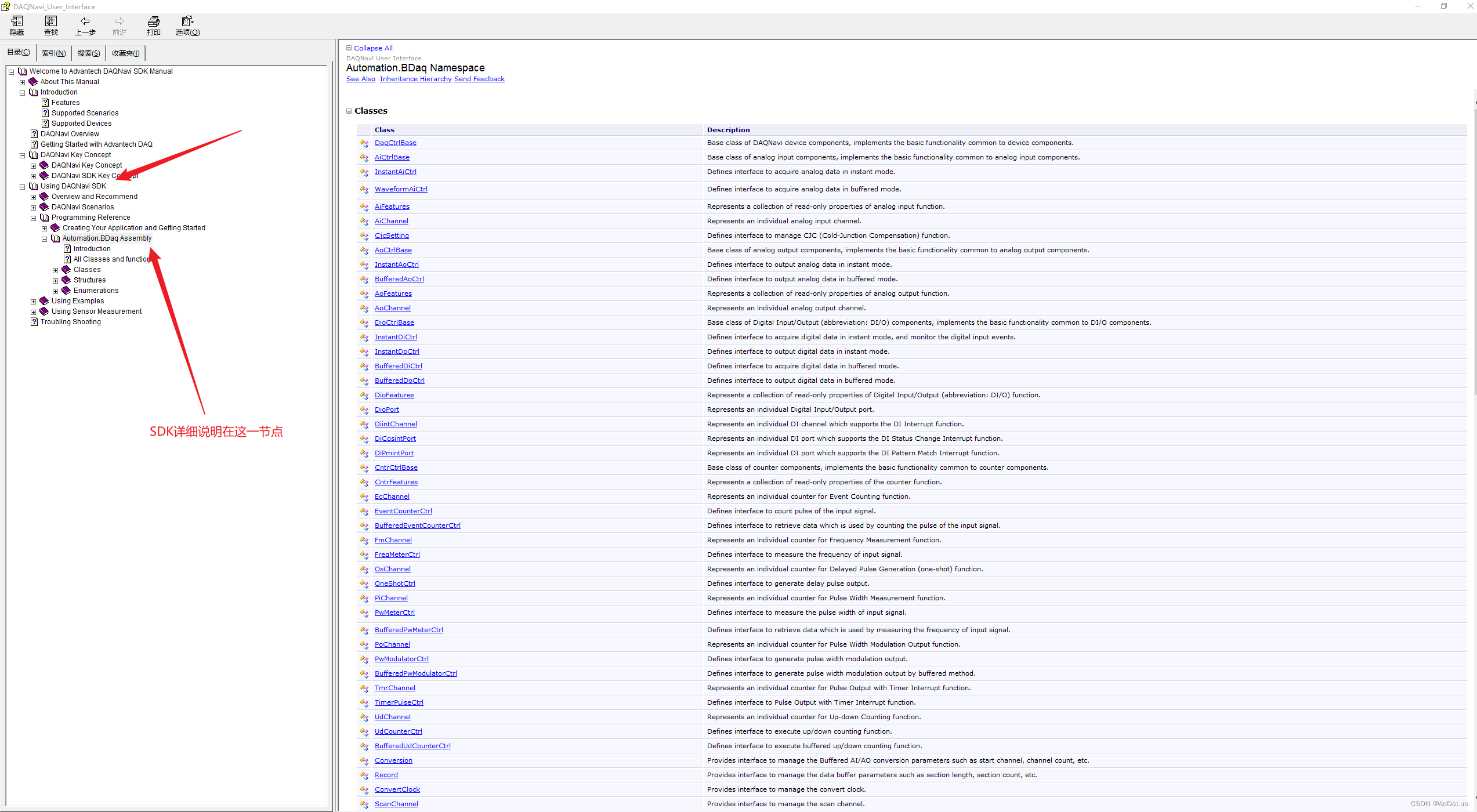The image size is (1477, 812).
Task: Open the WaveformAiCtrl class link
Action: (401, 189)
